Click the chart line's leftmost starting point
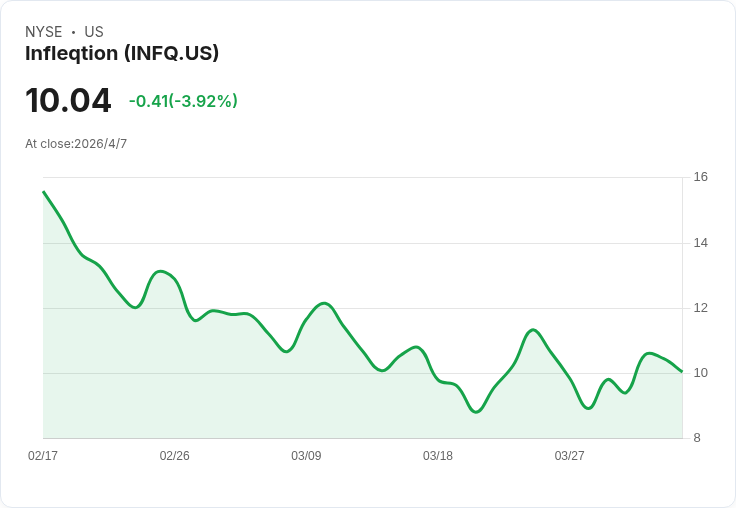Image resolution: width=736 pixels, height=508 pixels. (x=44, y=192)
